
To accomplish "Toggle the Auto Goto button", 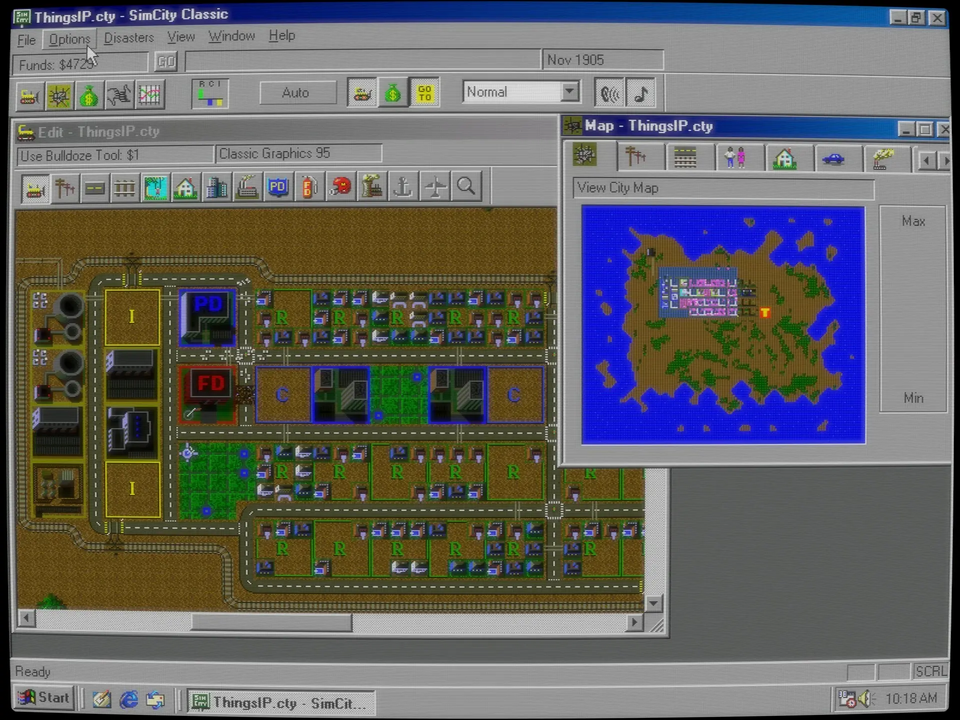I will point(424,93).
